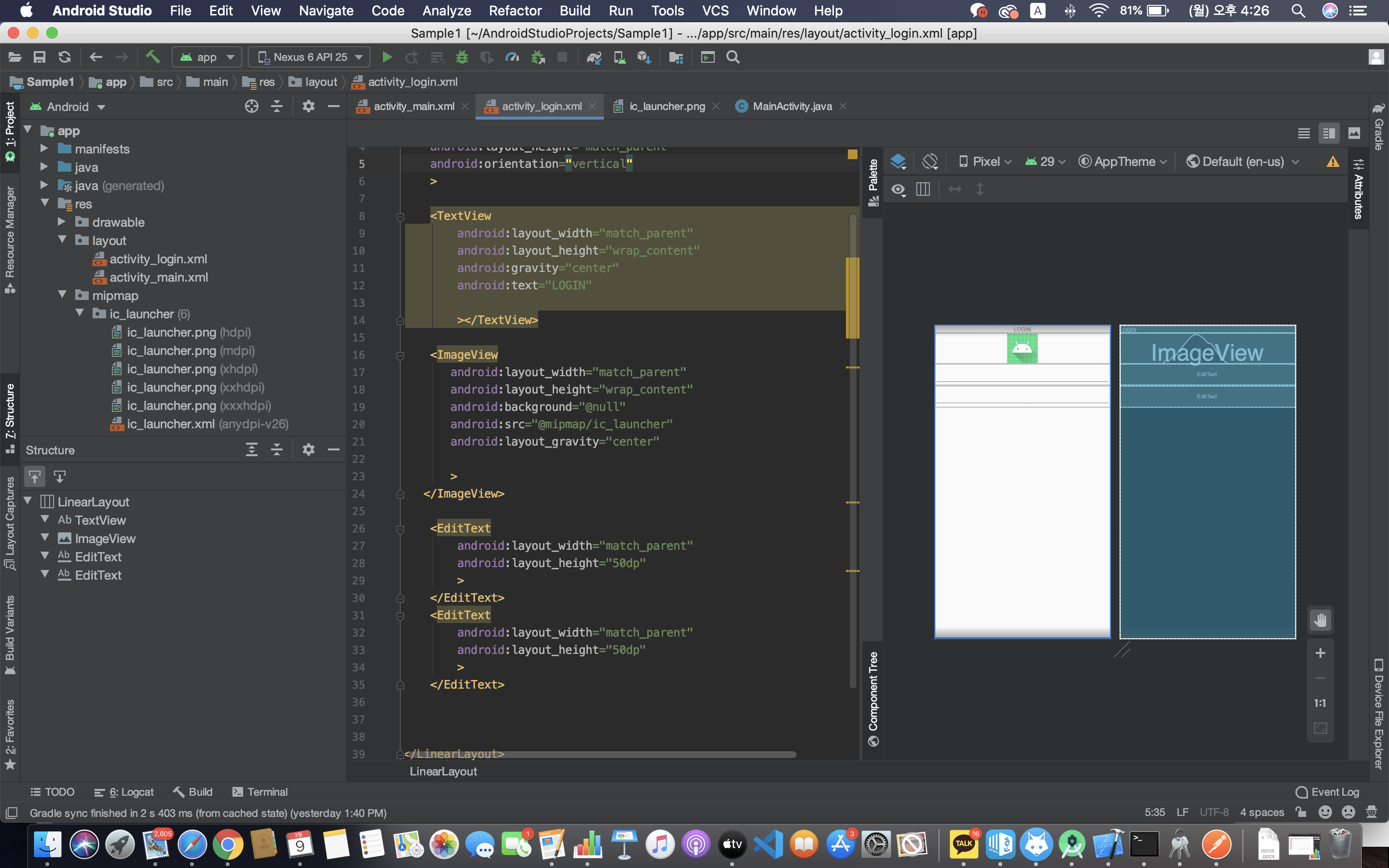Viewport: 1389px width, 868px height.
Task: Select the Pan hand tool in preview
Action: coord(1320,620)
